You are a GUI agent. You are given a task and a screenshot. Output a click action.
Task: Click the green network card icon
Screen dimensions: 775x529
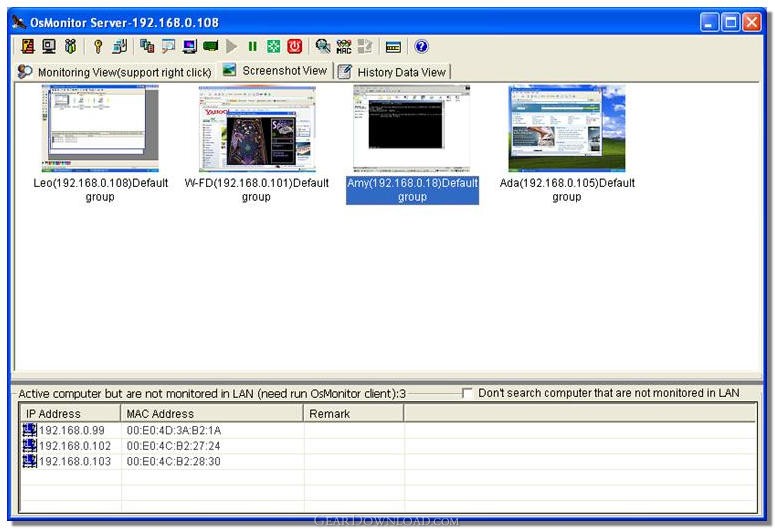(x=211, y=46)
